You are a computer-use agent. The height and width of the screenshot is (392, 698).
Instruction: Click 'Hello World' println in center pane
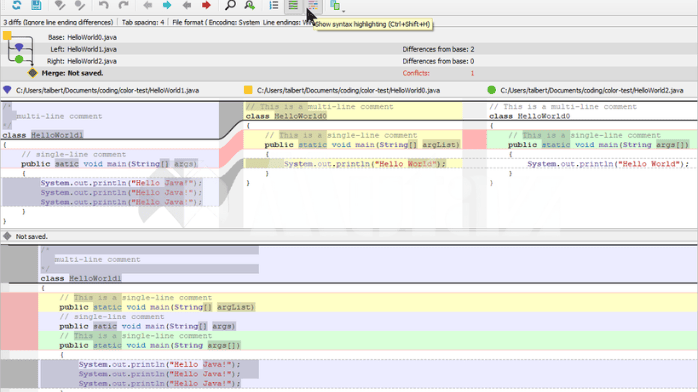tap(365, 164)
